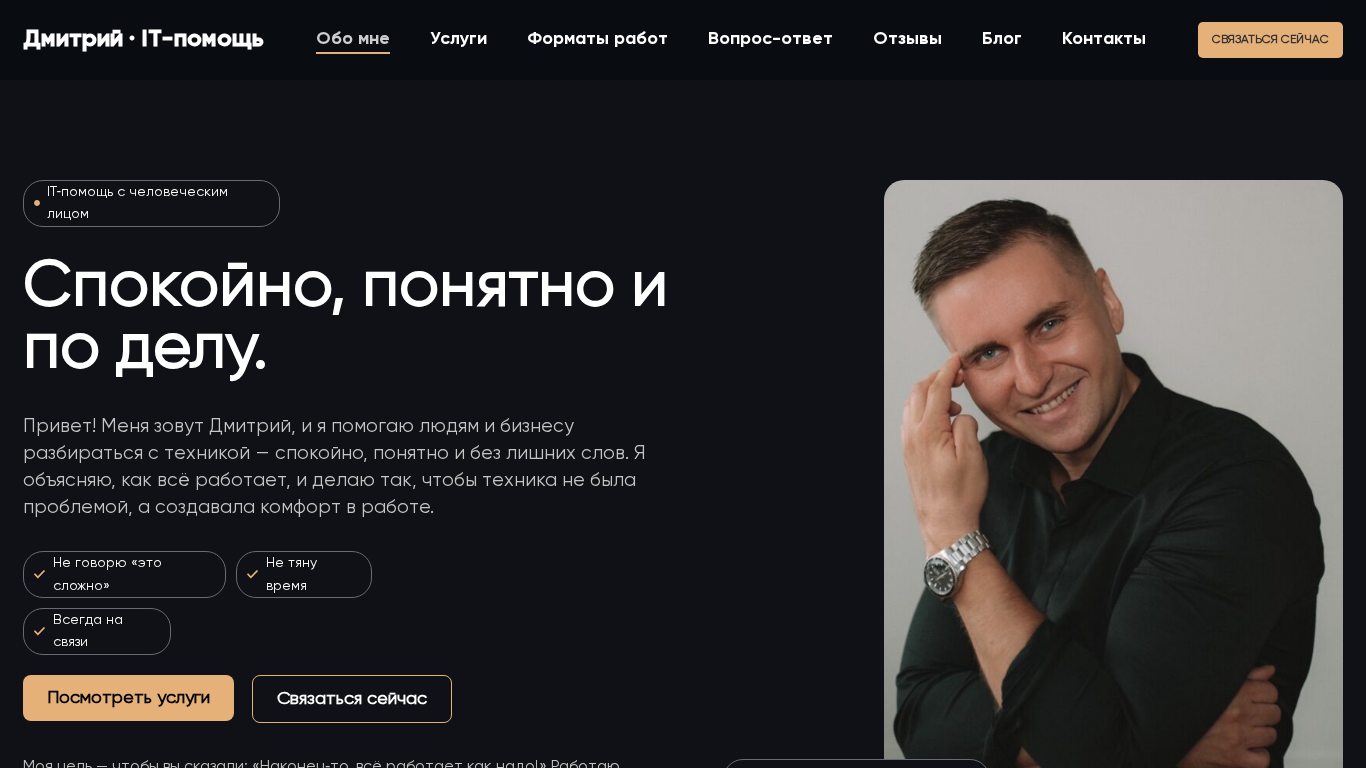Navigate to the Блог link
1366x768 pixels.
[1001, 39]
